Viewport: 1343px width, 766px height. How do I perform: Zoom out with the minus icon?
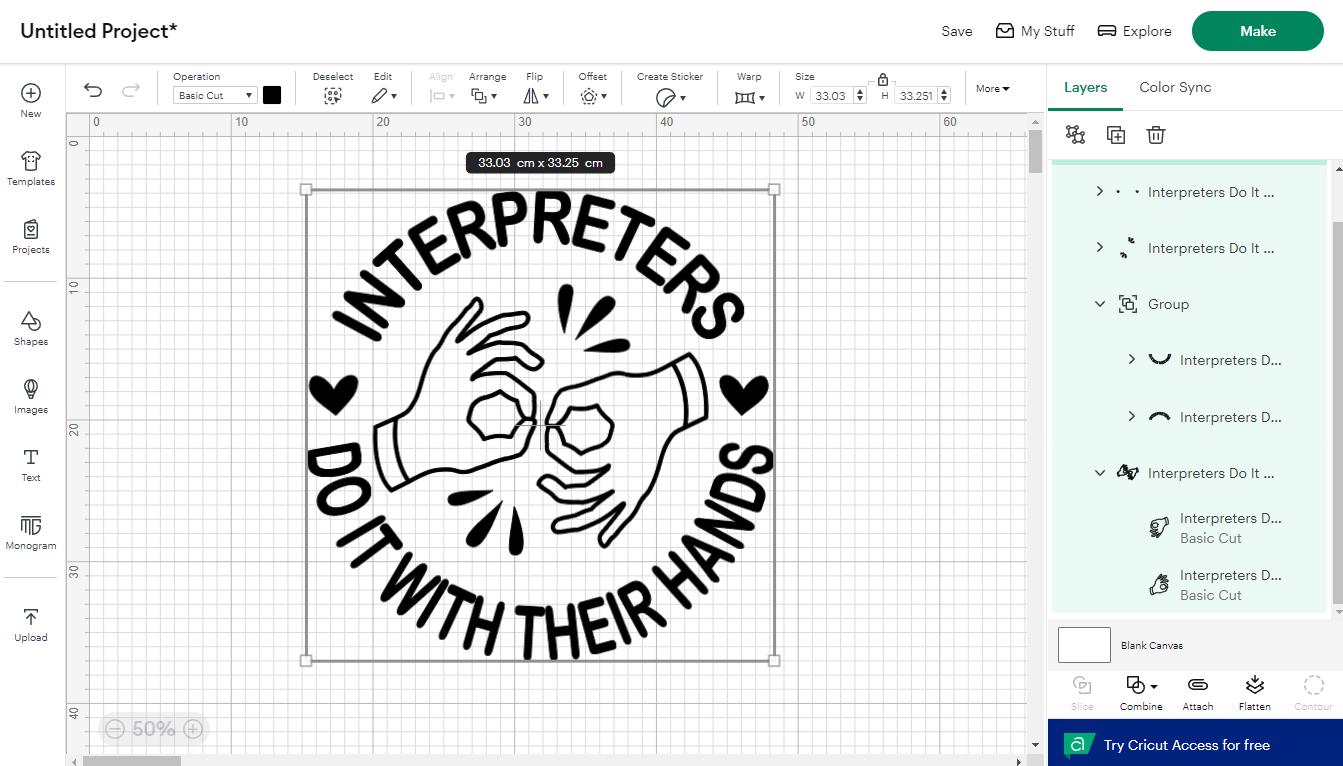[114, 729]
